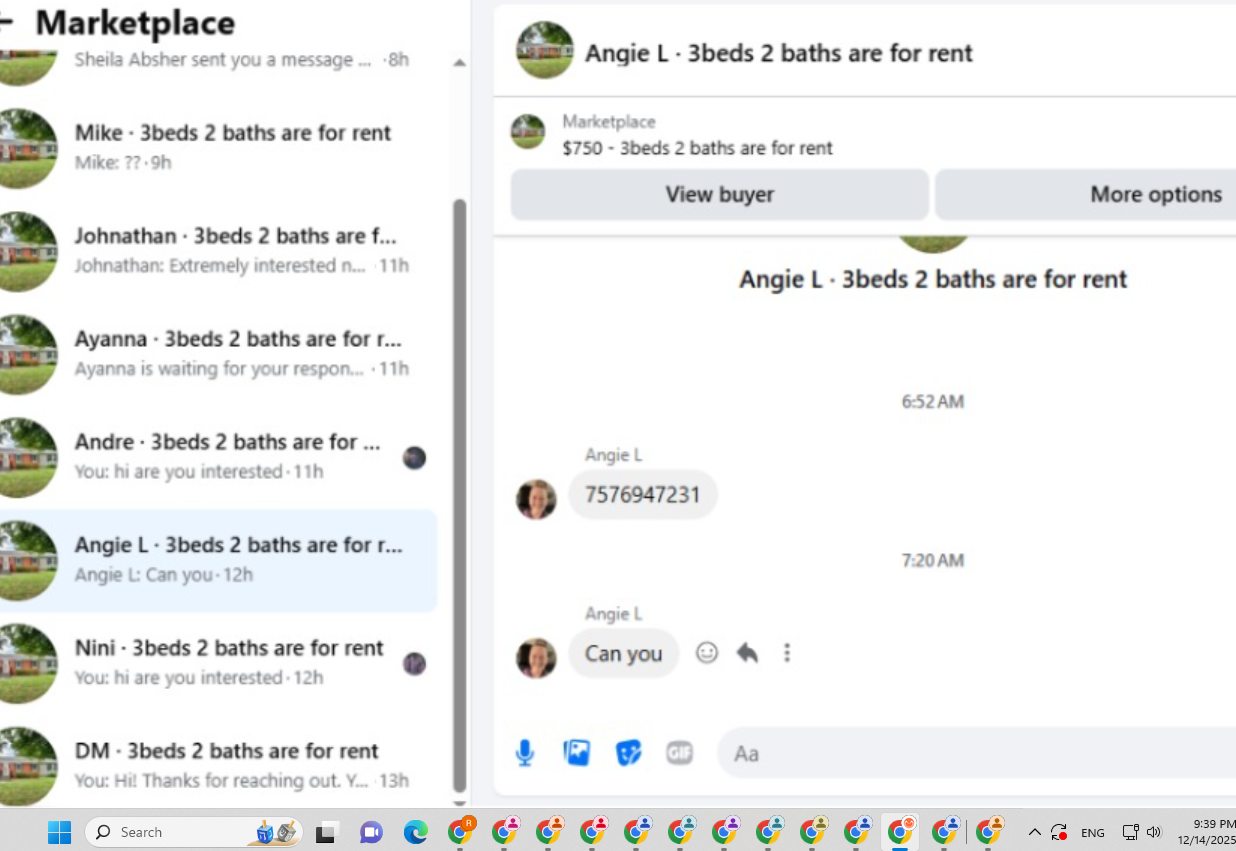Switch input language via ENG indicator

pyautogui.click(x=1093, y=833)
